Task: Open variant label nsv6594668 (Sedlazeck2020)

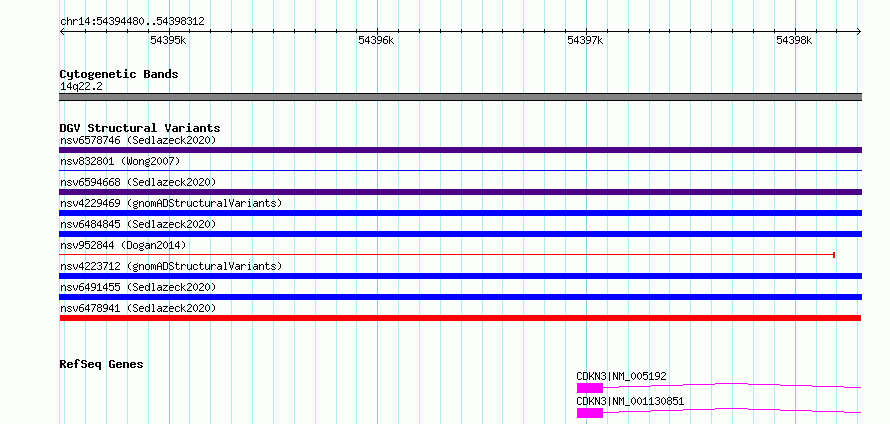Action: [x=138, y=182]
